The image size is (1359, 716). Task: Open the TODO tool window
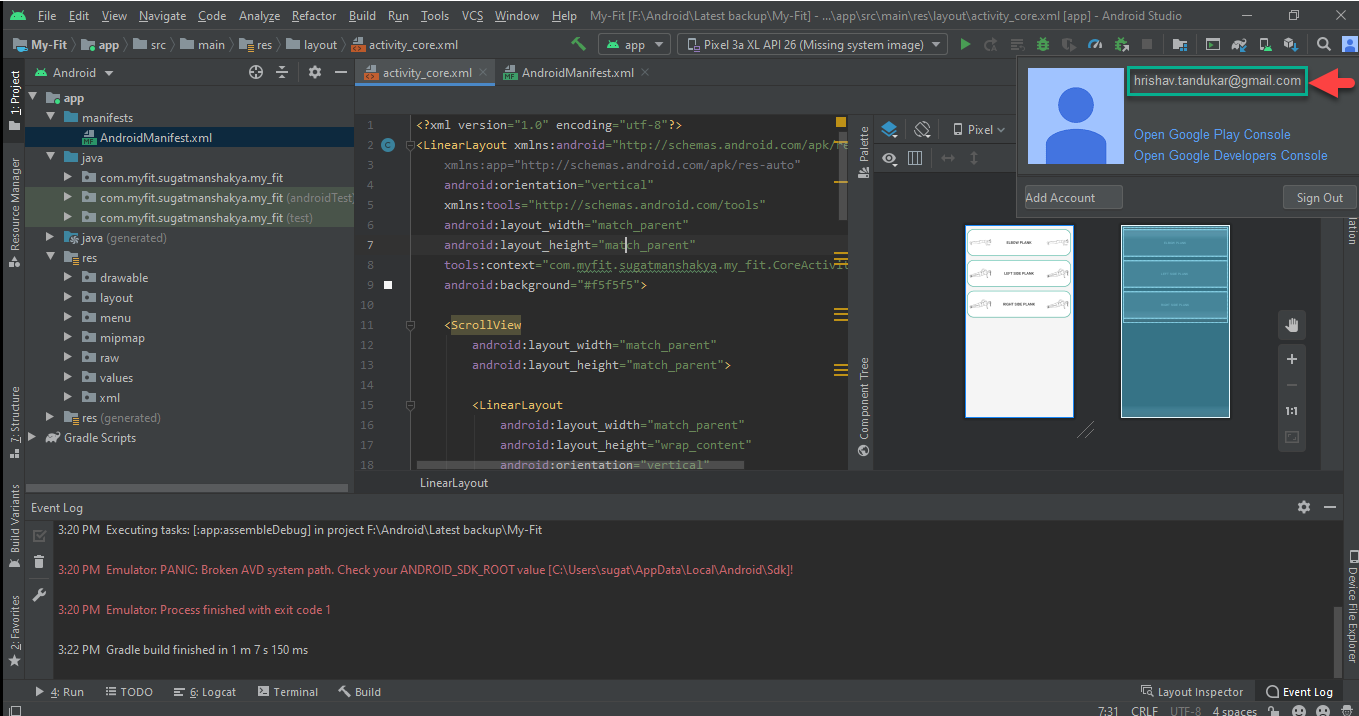coord(127,691)
